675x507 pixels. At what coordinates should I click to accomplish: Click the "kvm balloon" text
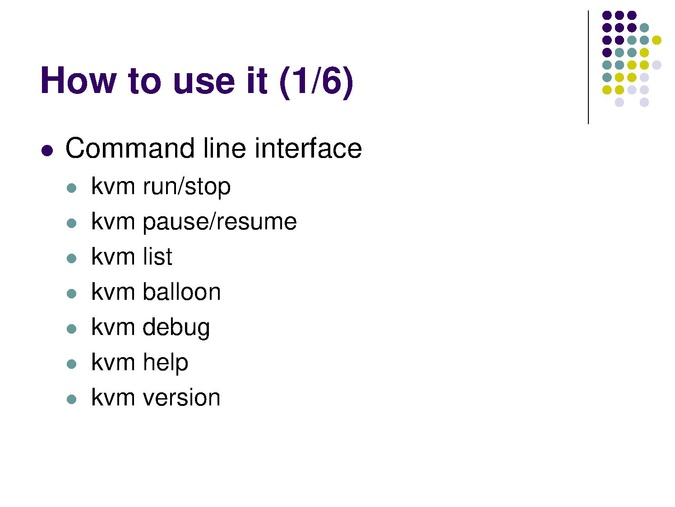(x=155, y=292)
